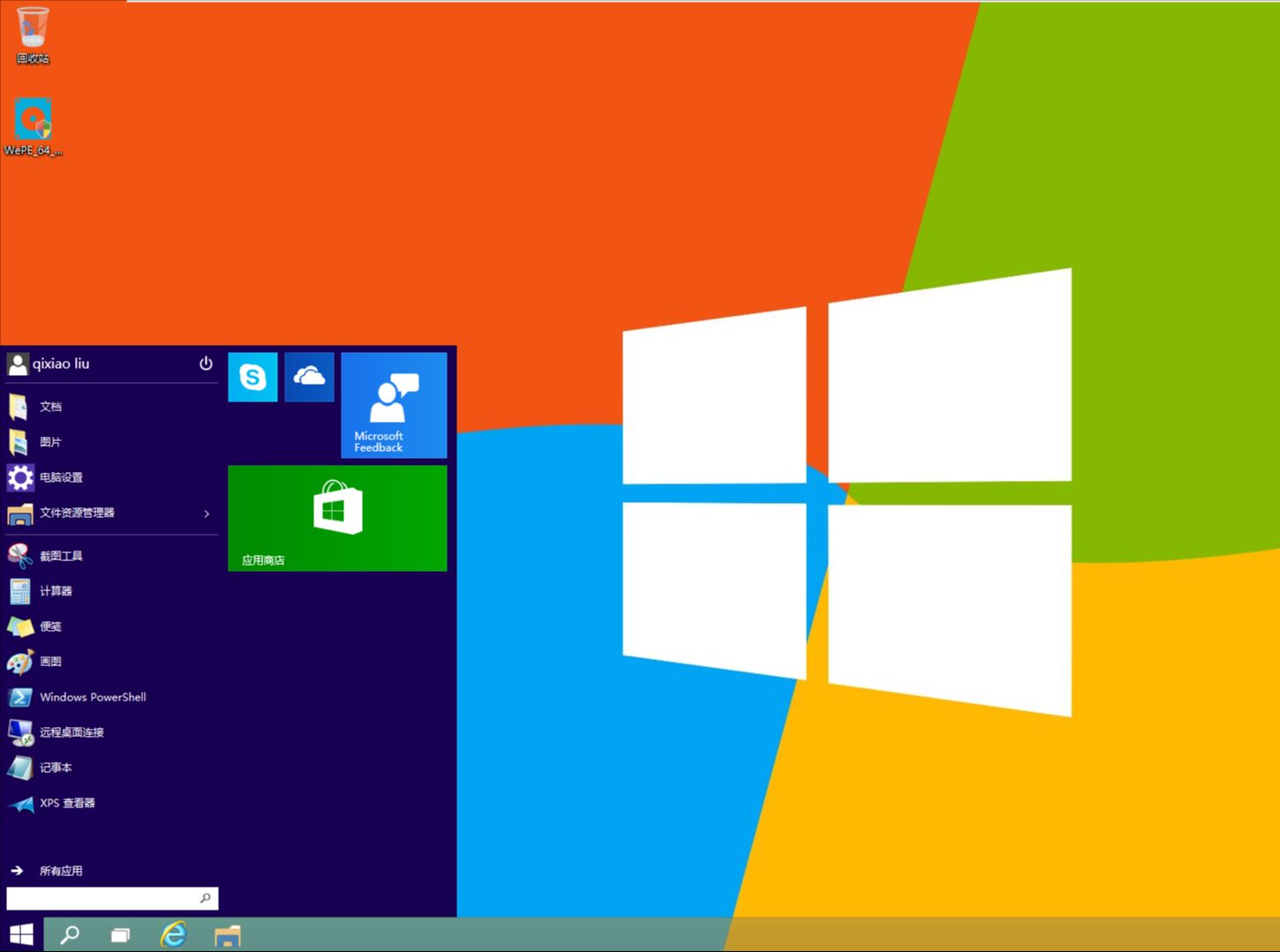Expand the 文件资源管理器 jump list arrow
Viewport: 1280px width, 952px height.
click(207, 513)
